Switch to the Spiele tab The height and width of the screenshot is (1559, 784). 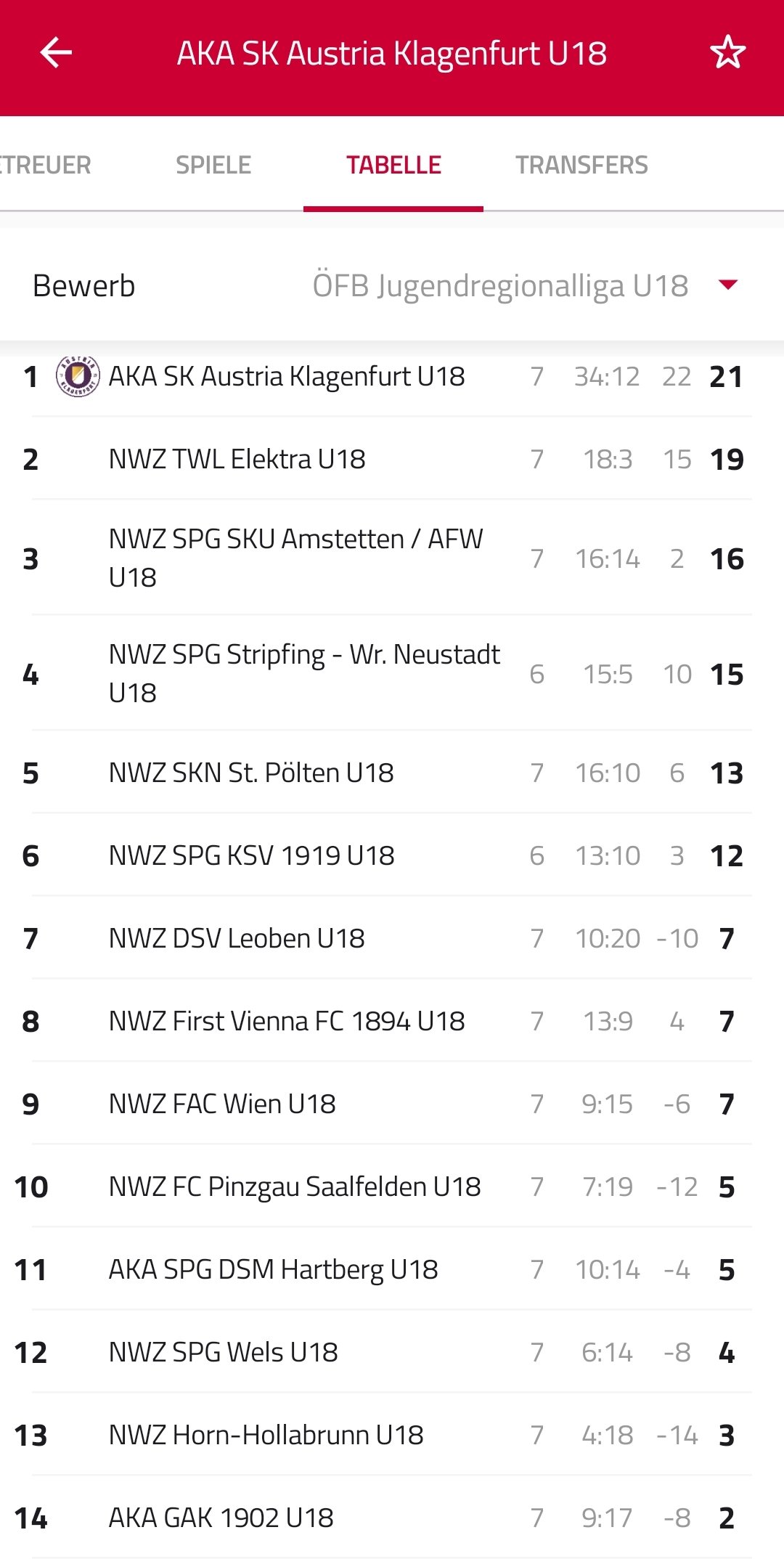pyautogui.click(x=213, y=165)
